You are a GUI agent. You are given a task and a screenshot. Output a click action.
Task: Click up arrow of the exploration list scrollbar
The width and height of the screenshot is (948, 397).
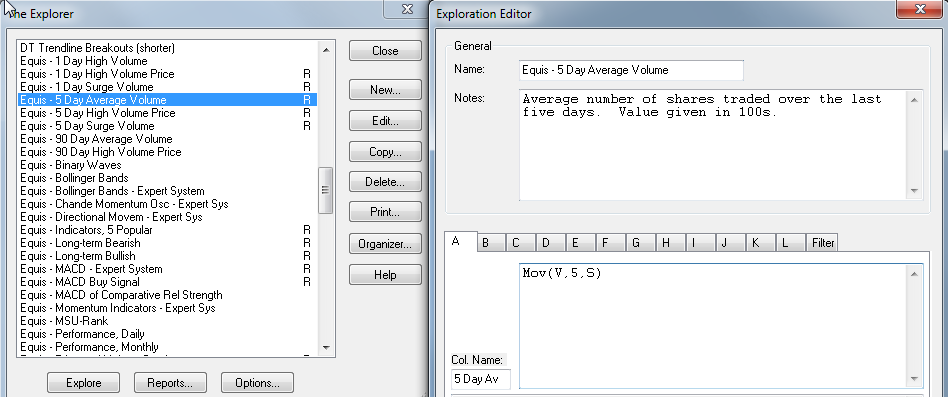tap(326, 50)
